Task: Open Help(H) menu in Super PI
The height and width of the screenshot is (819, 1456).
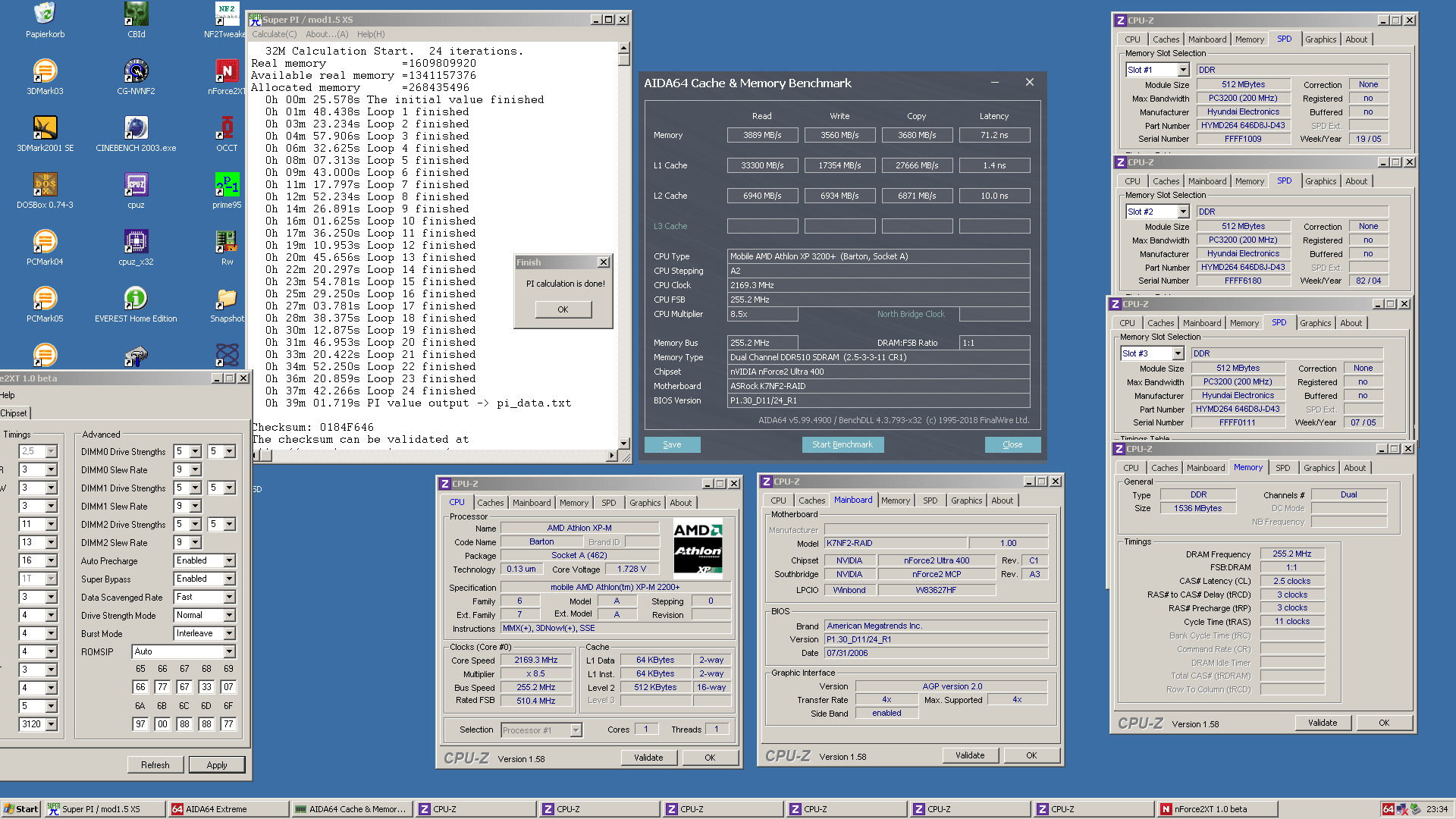Action: coord(371,34)
